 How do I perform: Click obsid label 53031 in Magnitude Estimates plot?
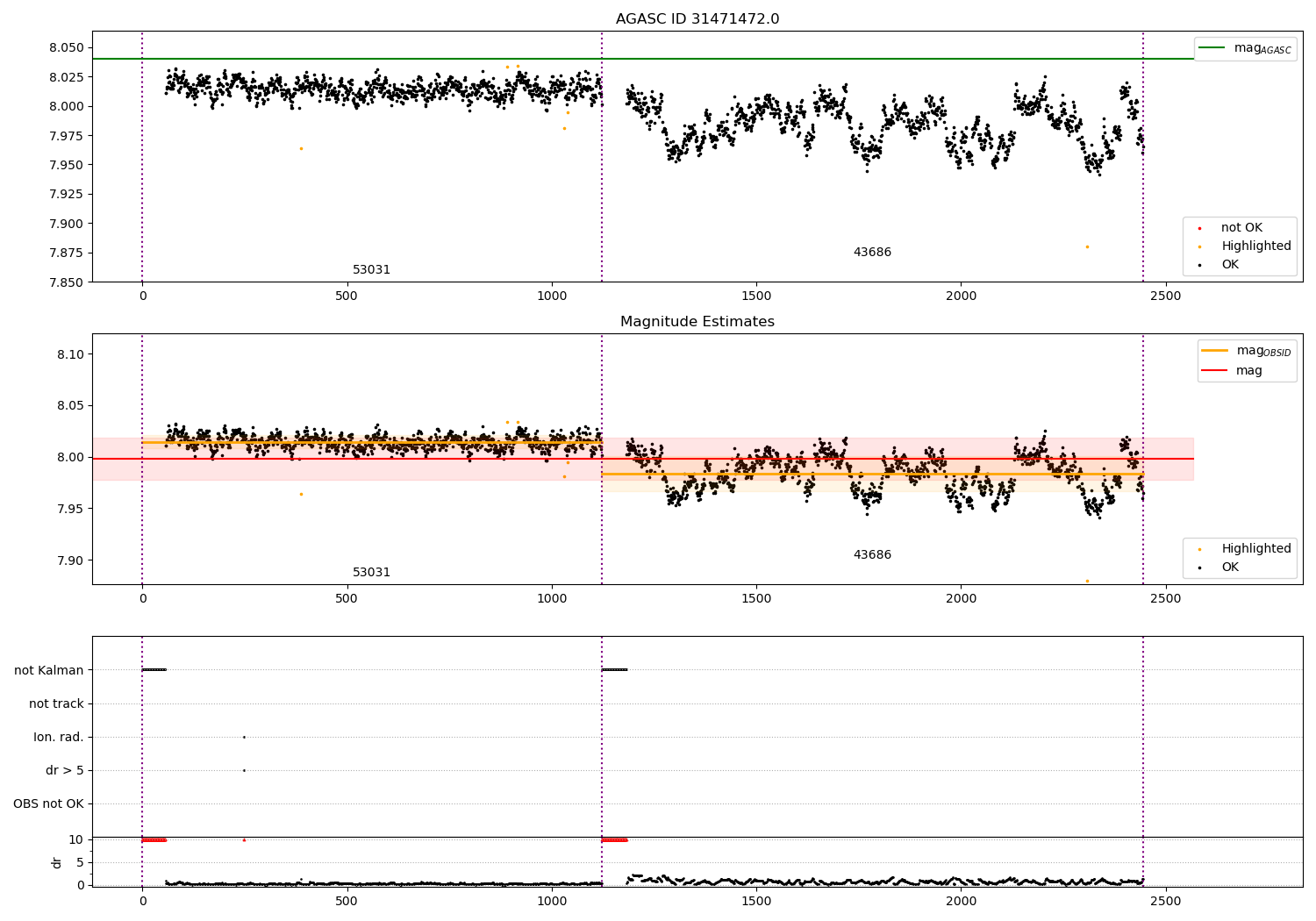(x=371, y=573)
